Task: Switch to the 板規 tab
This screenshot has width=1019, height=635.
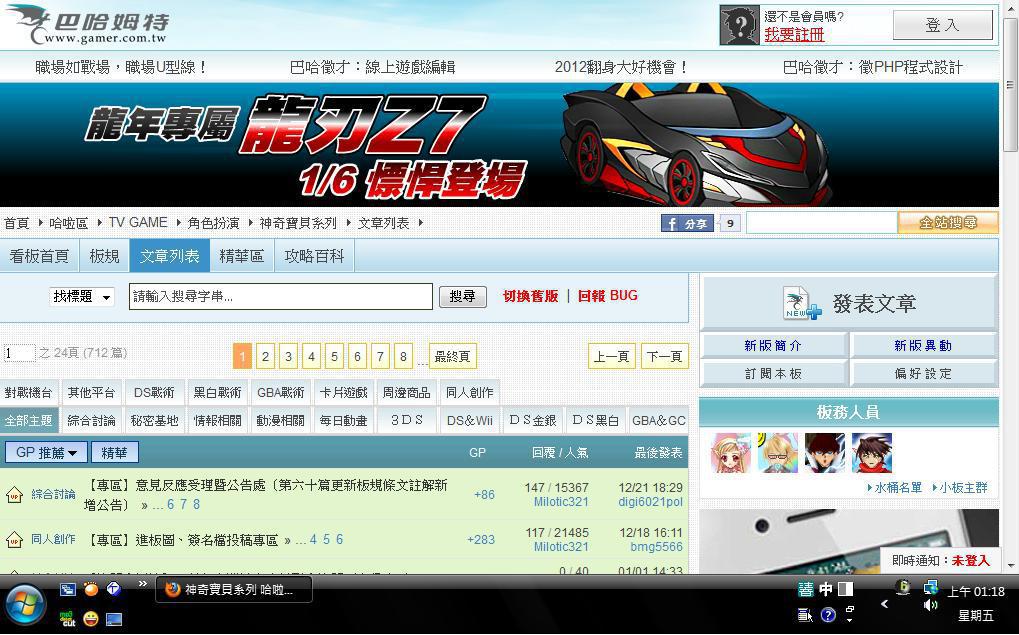Action: [x=104, y=256]
